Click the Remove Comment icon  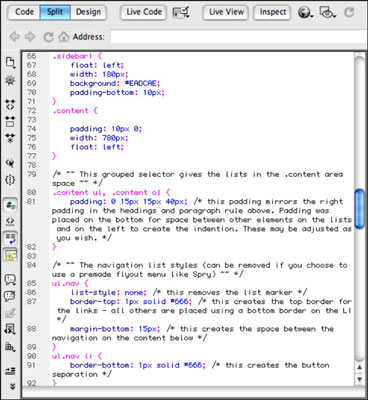tap(10, 296)
